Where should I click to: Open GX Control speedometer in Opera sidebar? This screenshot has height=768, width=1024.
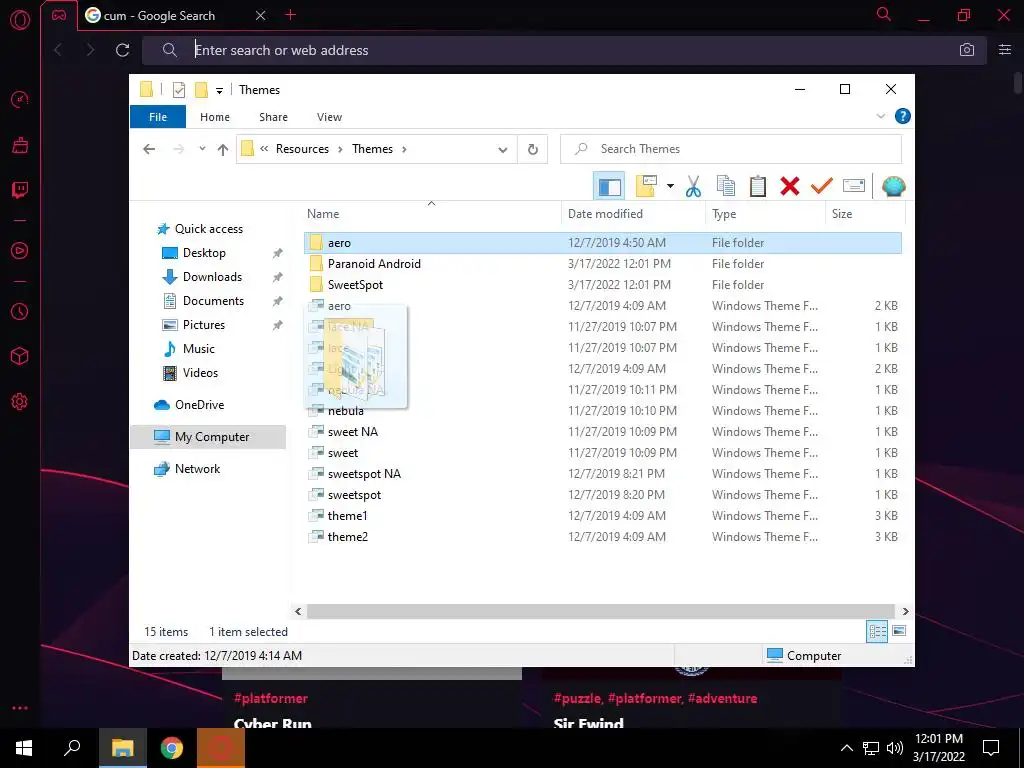coord(20,99)
